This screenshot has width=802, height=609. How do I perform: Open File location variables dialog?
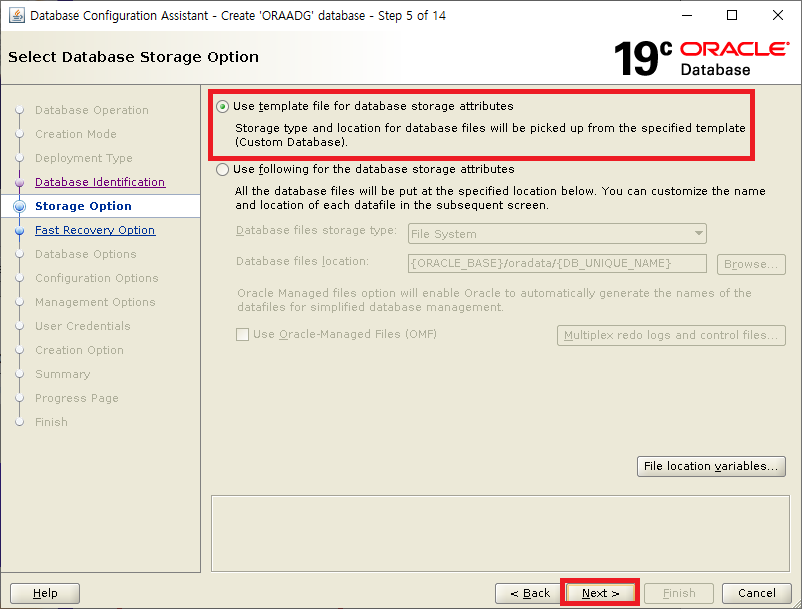pos(711,466)
